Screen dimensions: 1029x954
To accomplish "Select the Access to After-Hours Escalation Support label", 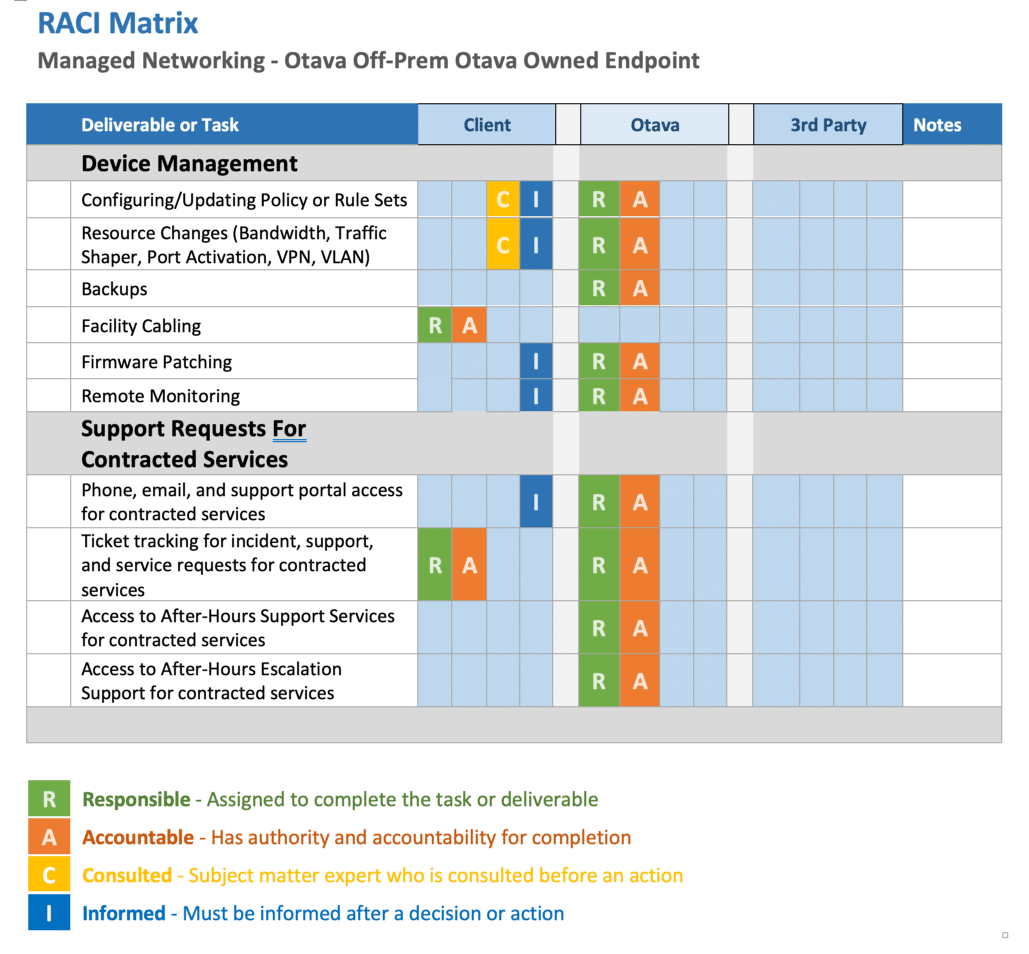I will tap(211, 681).
